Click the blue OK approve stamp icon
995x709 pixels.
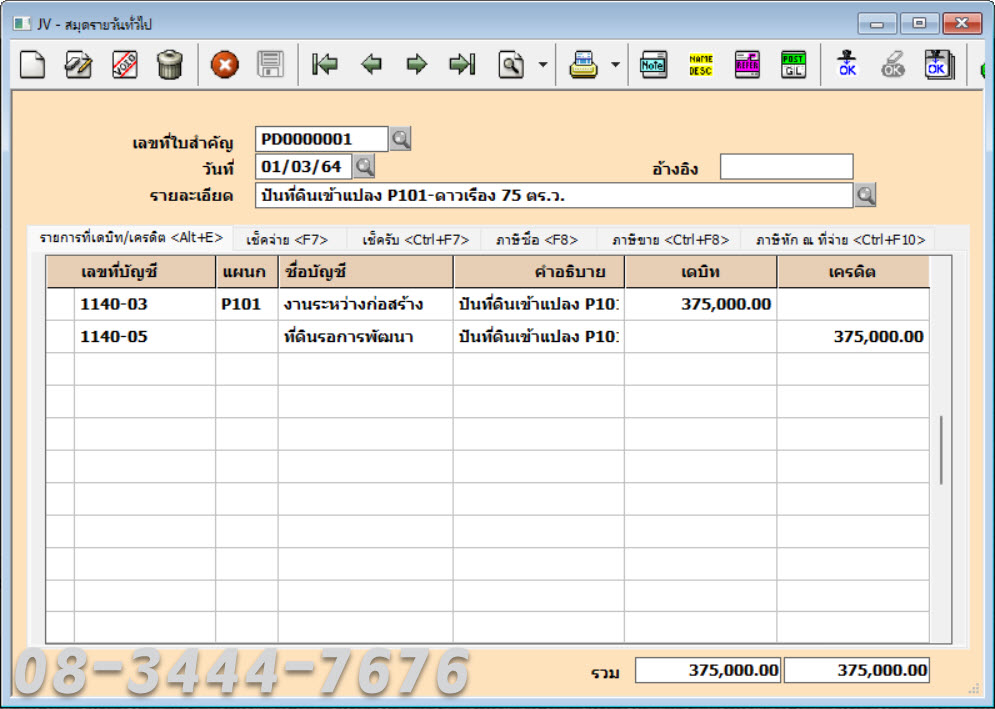[847, 64]
